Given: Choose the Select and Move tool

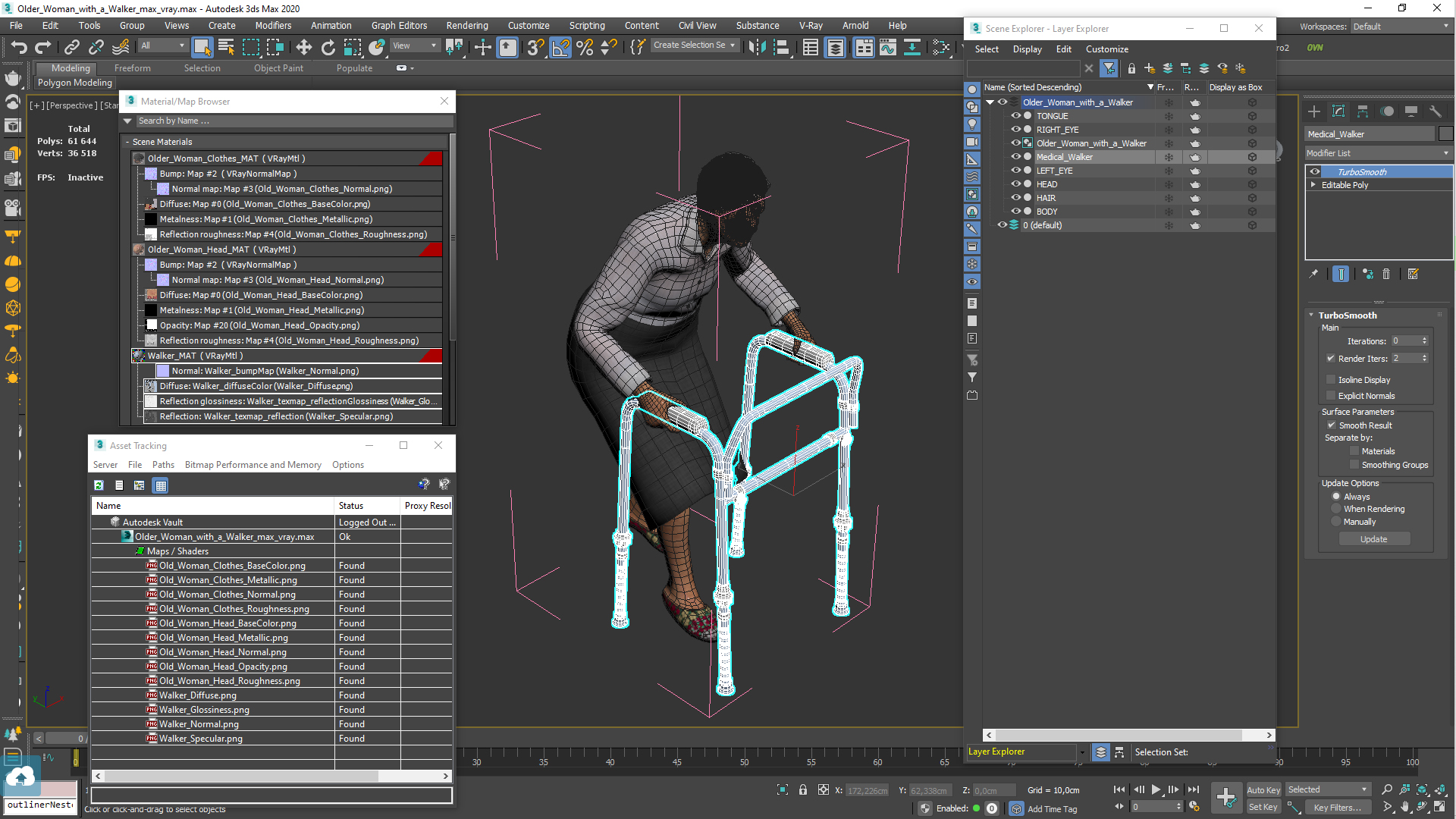Looking at the screenshot, I should click(303, 47).
